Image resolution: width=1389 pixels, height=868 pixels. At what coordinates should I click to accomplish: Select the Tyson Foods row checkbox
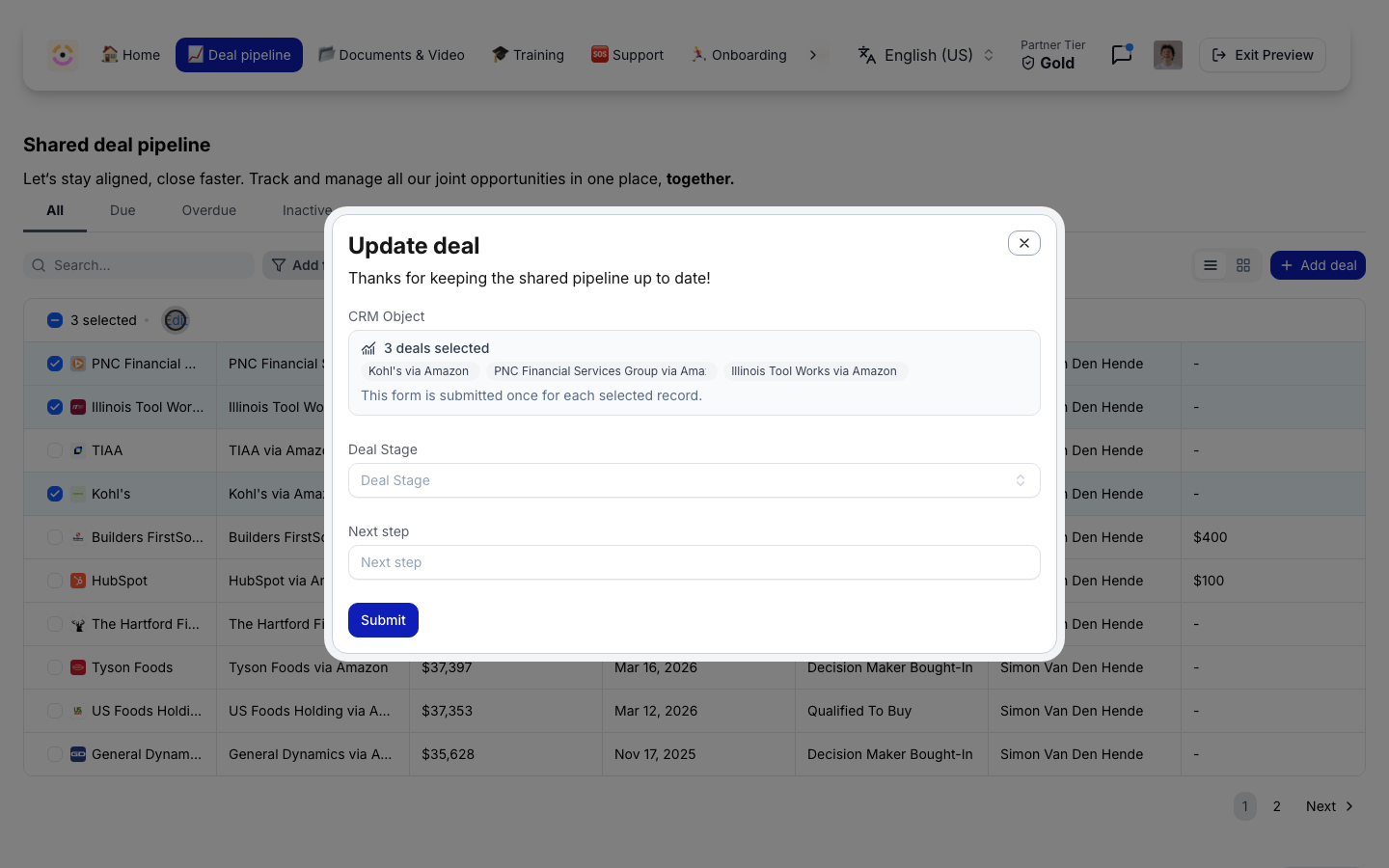click(x=55, y=667)
